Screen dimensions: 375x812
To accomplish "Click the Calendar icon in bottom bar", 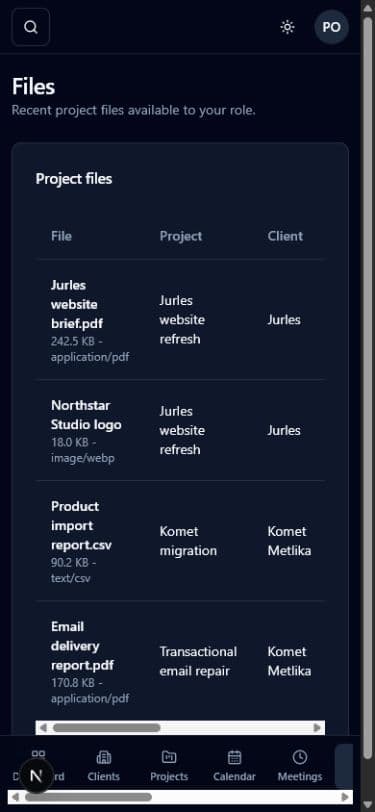I will 235,758.
